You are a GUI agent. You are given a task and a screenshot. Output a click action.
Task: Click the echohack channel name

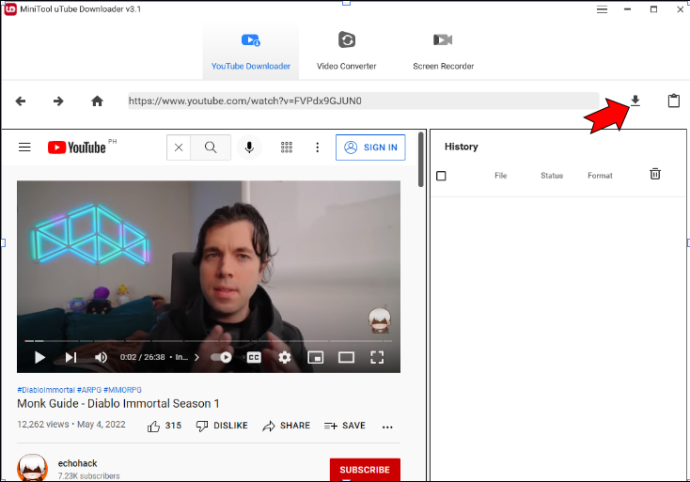click(77, 463)
